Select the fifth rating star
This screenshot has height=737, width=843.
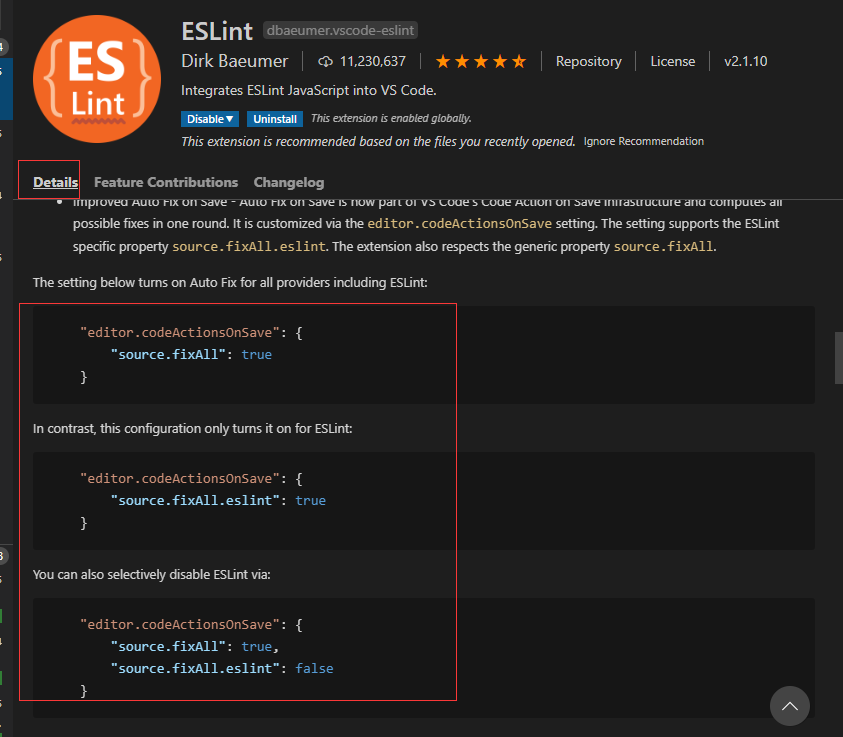(519, 61)
